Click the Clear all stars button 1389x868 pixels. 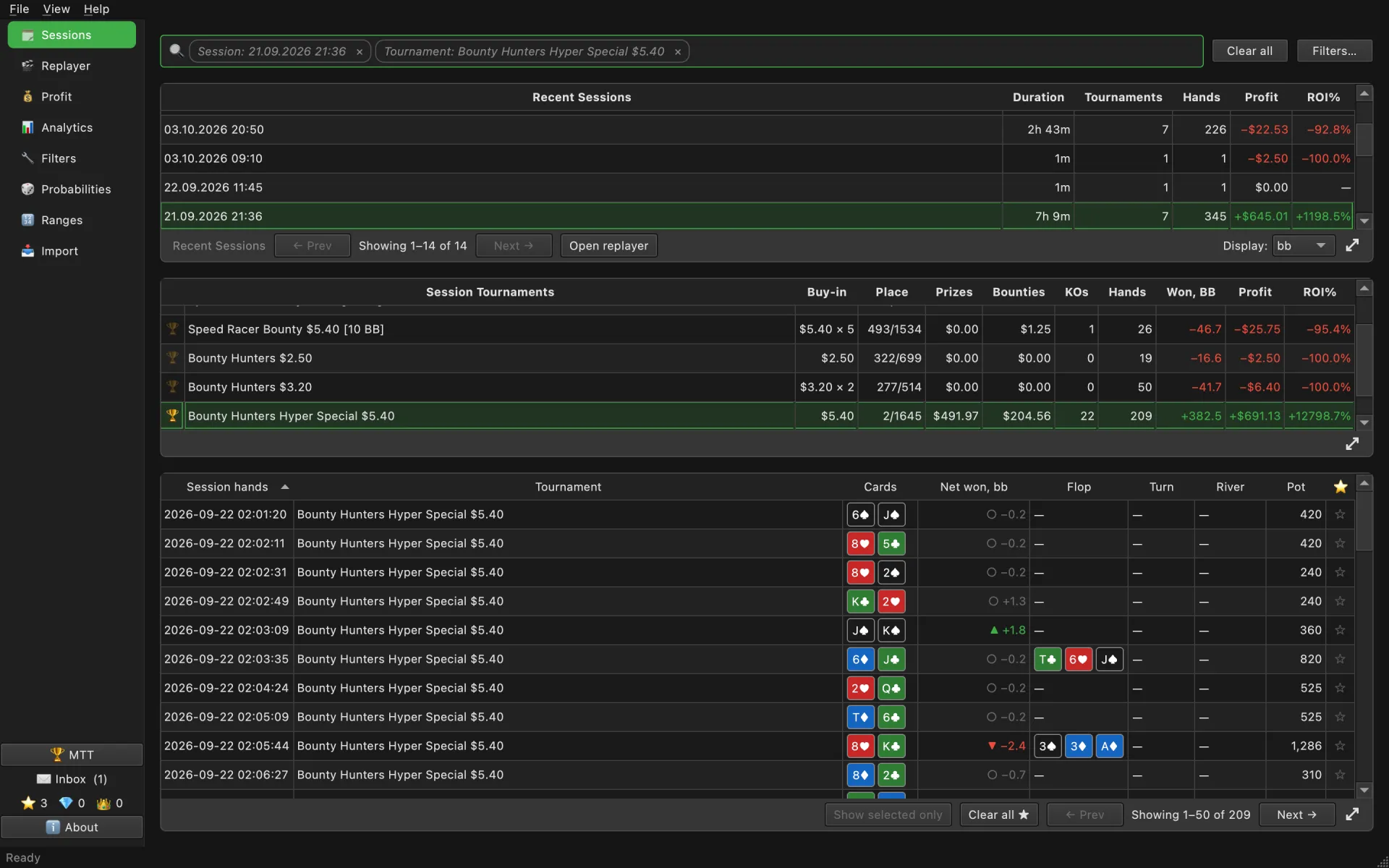[x=998, y=814]
